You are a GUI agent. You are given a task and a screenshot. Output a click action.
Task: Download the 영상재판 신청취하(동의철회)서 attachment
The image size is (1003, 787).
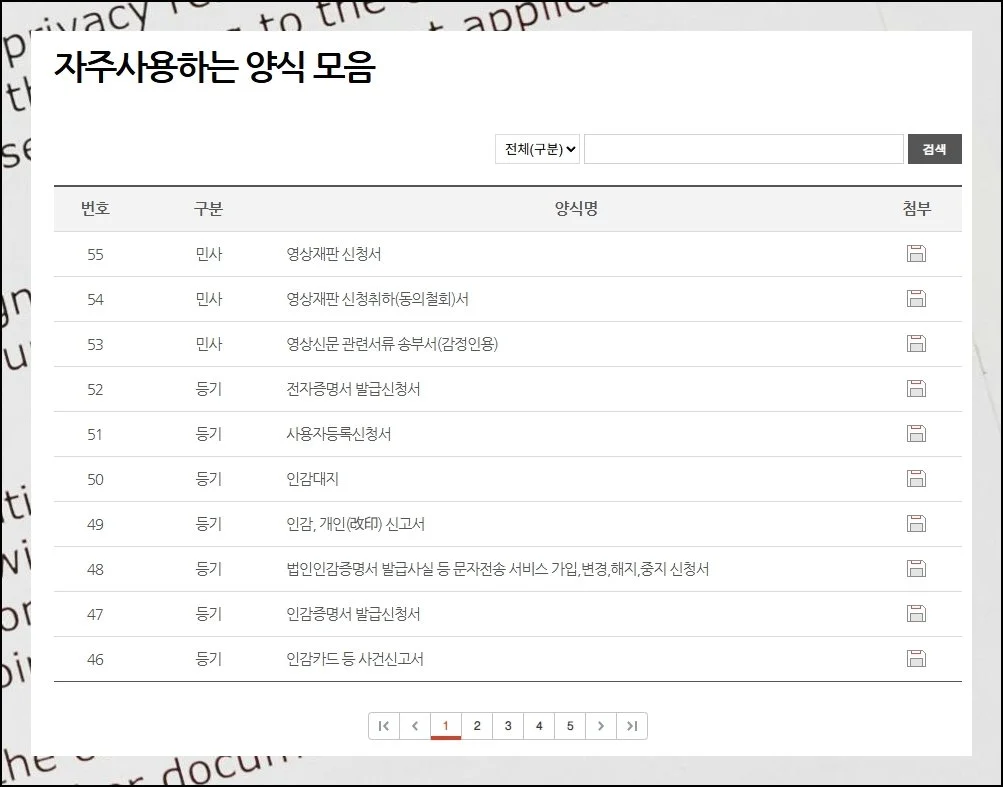[916, 299]
